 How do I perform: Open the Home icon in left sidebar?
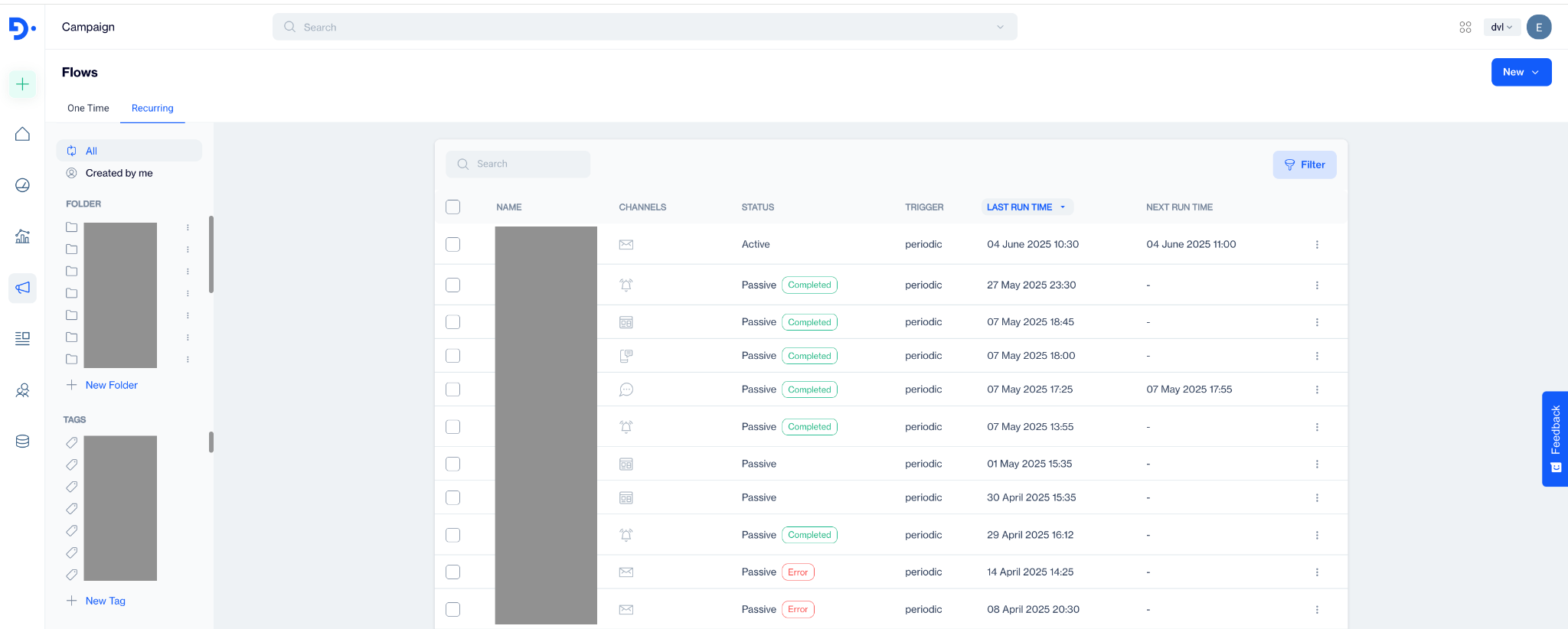[23, 135]
